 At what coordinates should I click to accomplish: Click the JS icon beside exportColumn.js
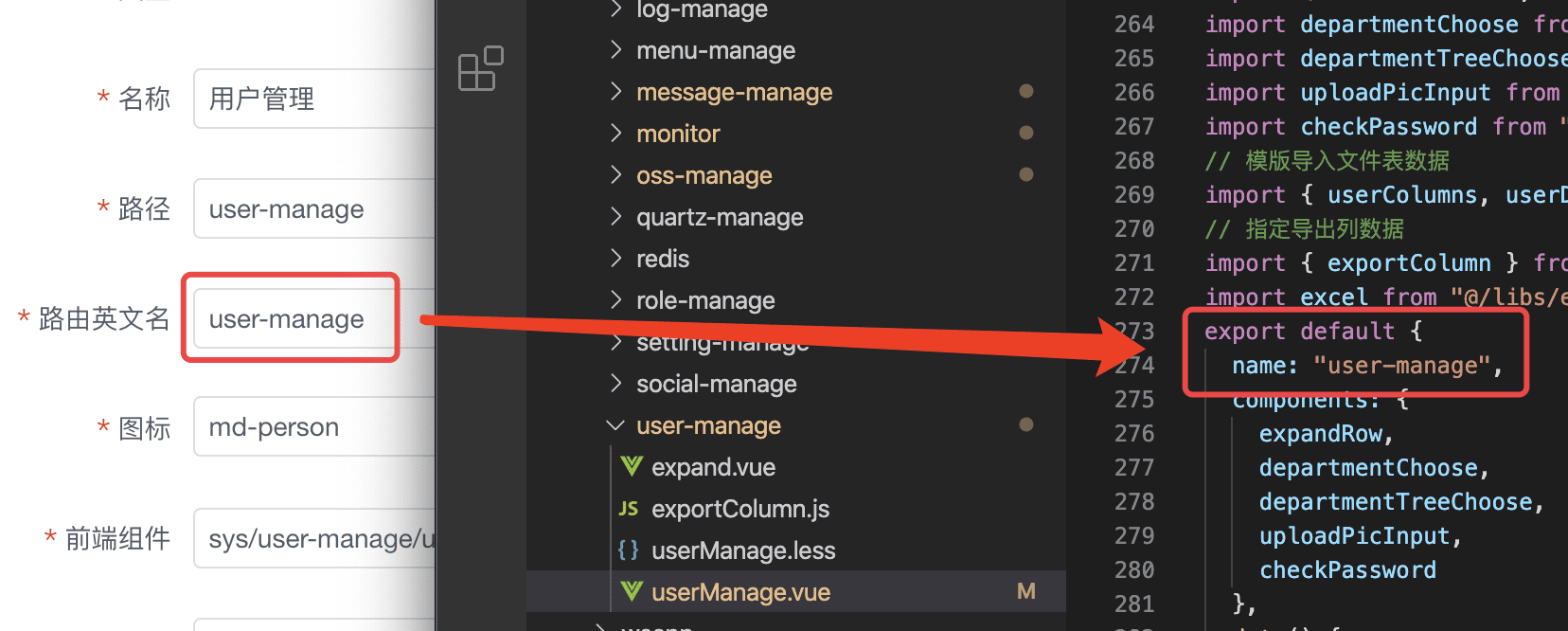(x=629, y=509)
